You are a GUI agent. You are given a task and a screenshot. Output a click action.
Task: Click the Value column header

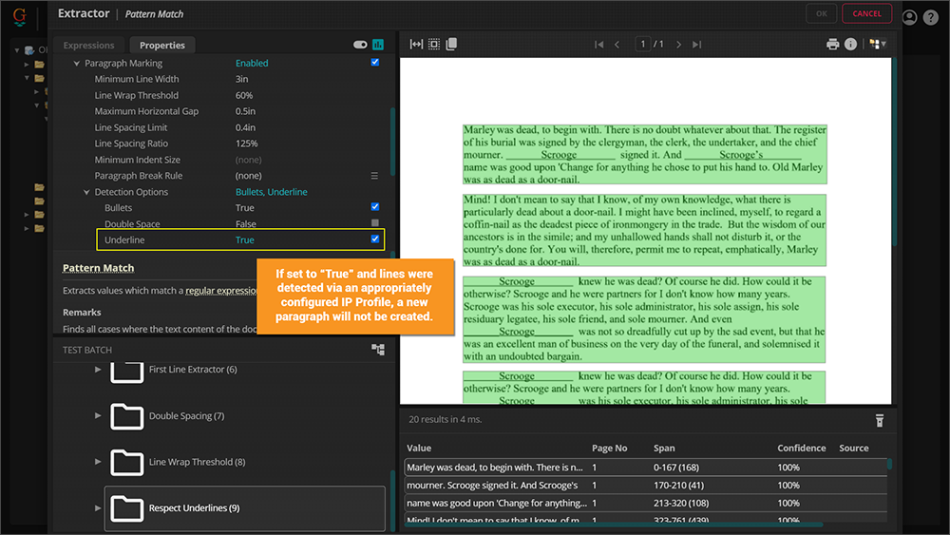click(x=419, y=448)
